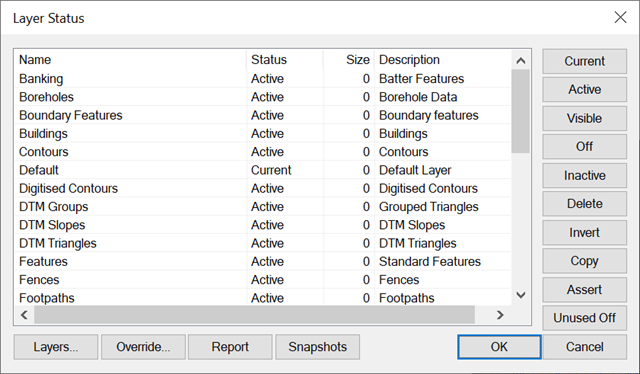This screenshot has width=640, height=374.
Task: Click the Invert button
Action: pyautogui.click(x=584, y=233)
